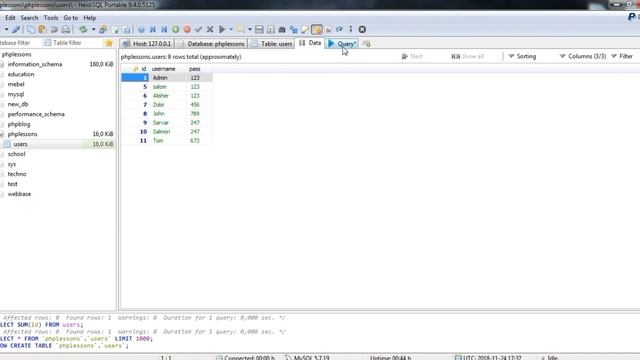Click the black circled X icon in toolbar
Viewport: 640px width, 360px height.
point(362,29)
